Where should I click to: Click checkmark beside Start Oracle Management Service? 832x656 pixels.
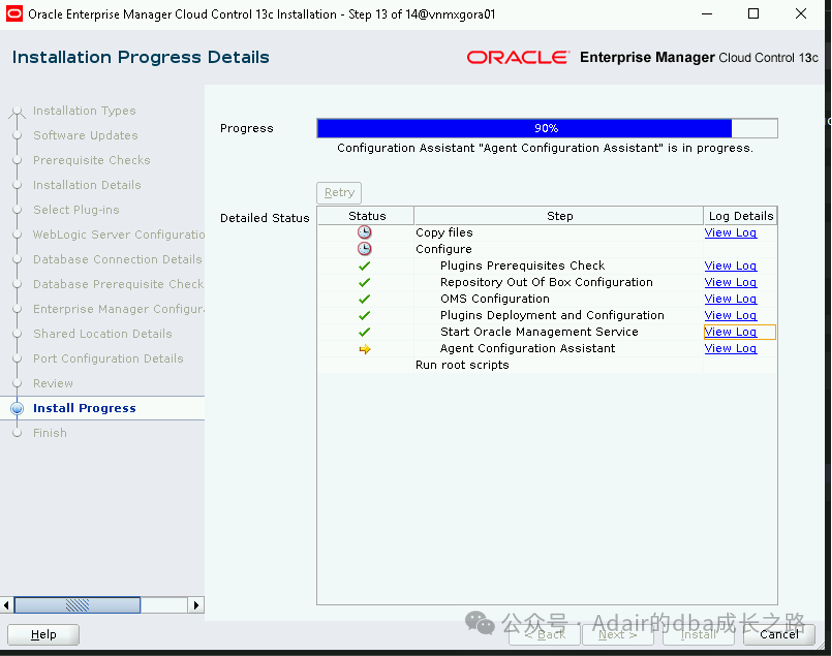364,332
